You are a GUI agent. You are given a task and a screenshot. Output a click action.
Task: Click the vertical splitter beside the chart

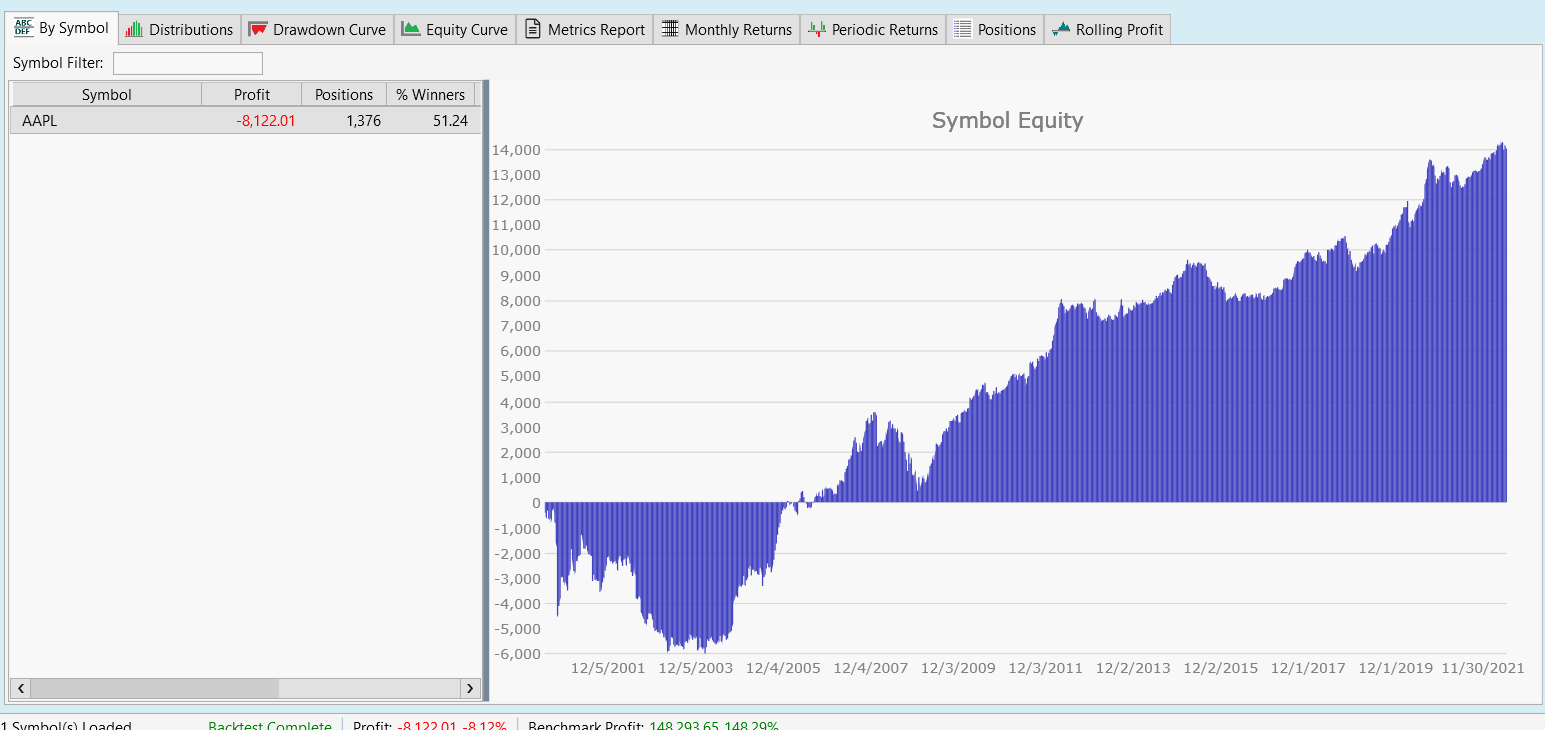pyautogui.click(x=485, y=390)
